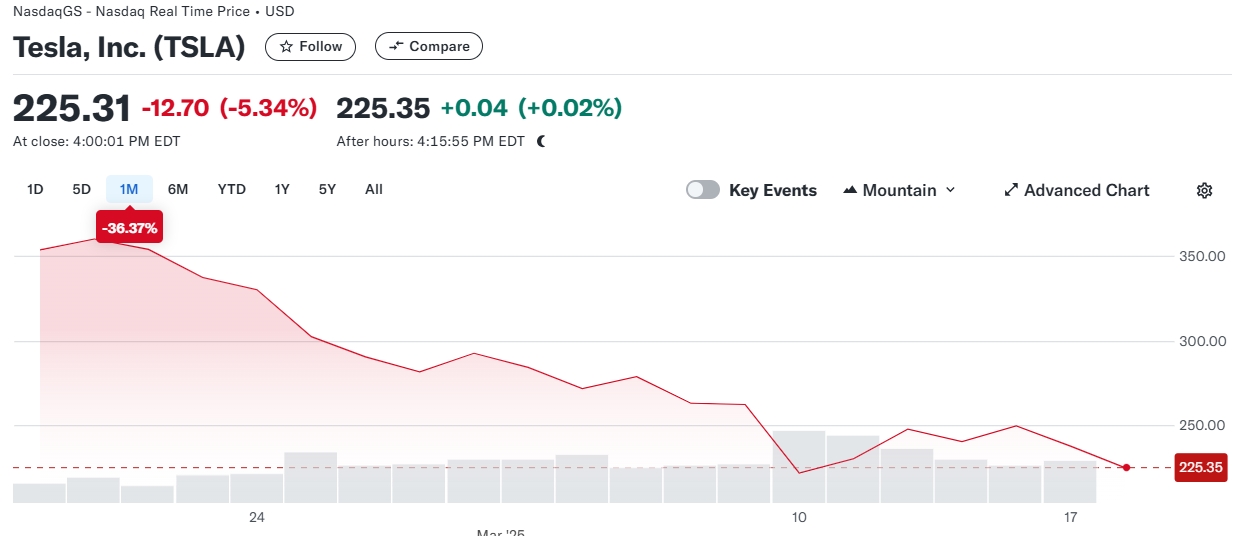Click the 350.00 axis label
The image size is (1259, 536).
(x=1201, y=256)
